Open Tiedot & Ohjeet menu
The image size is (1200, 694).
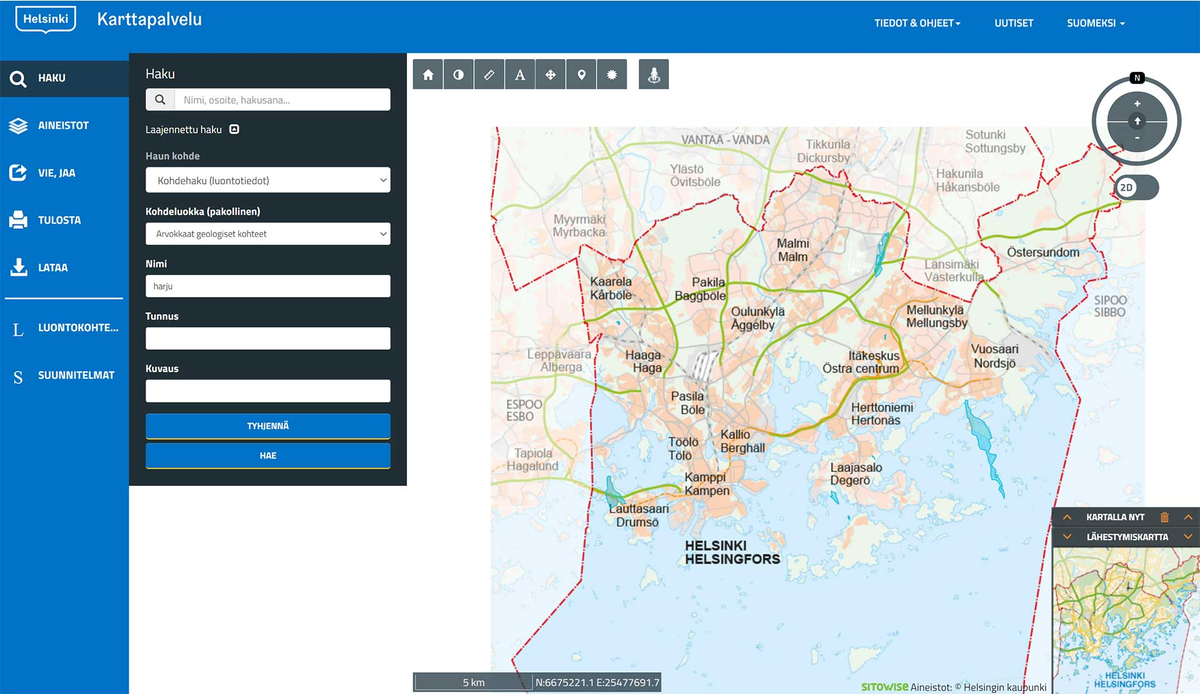point(916,23)
